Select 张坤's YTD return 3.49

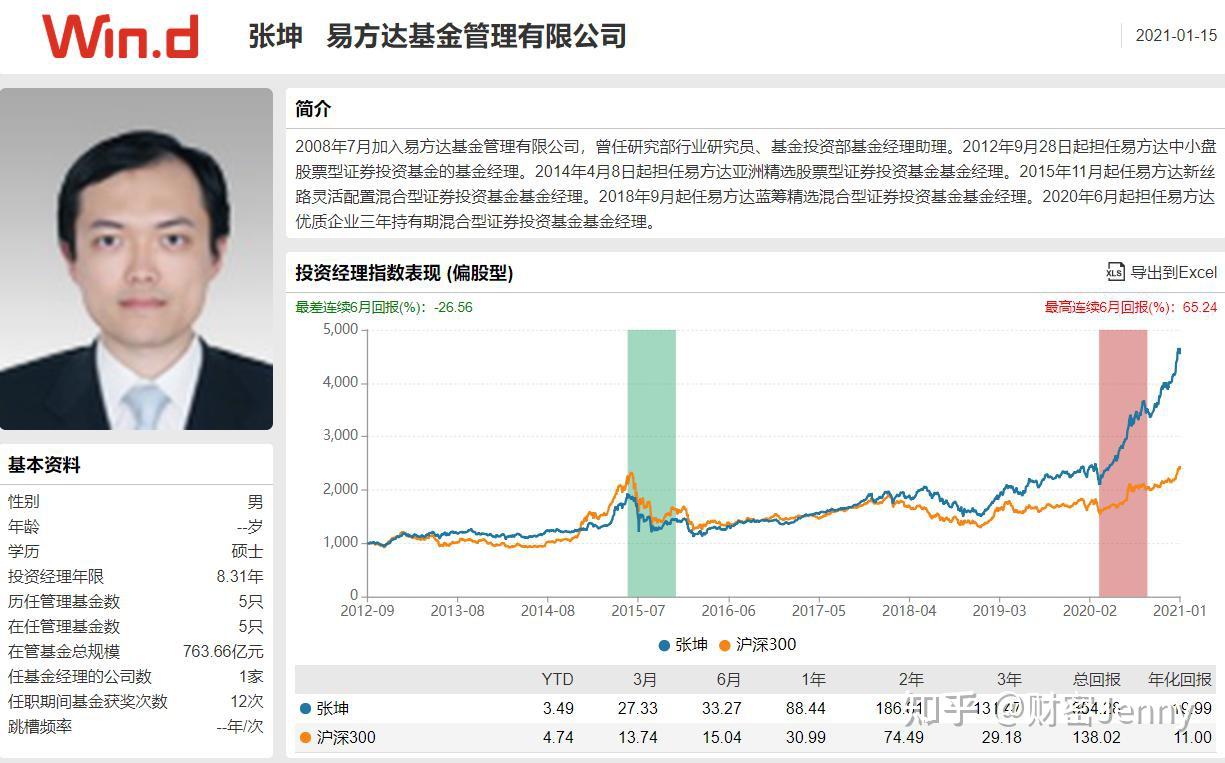tap(558, 708)
